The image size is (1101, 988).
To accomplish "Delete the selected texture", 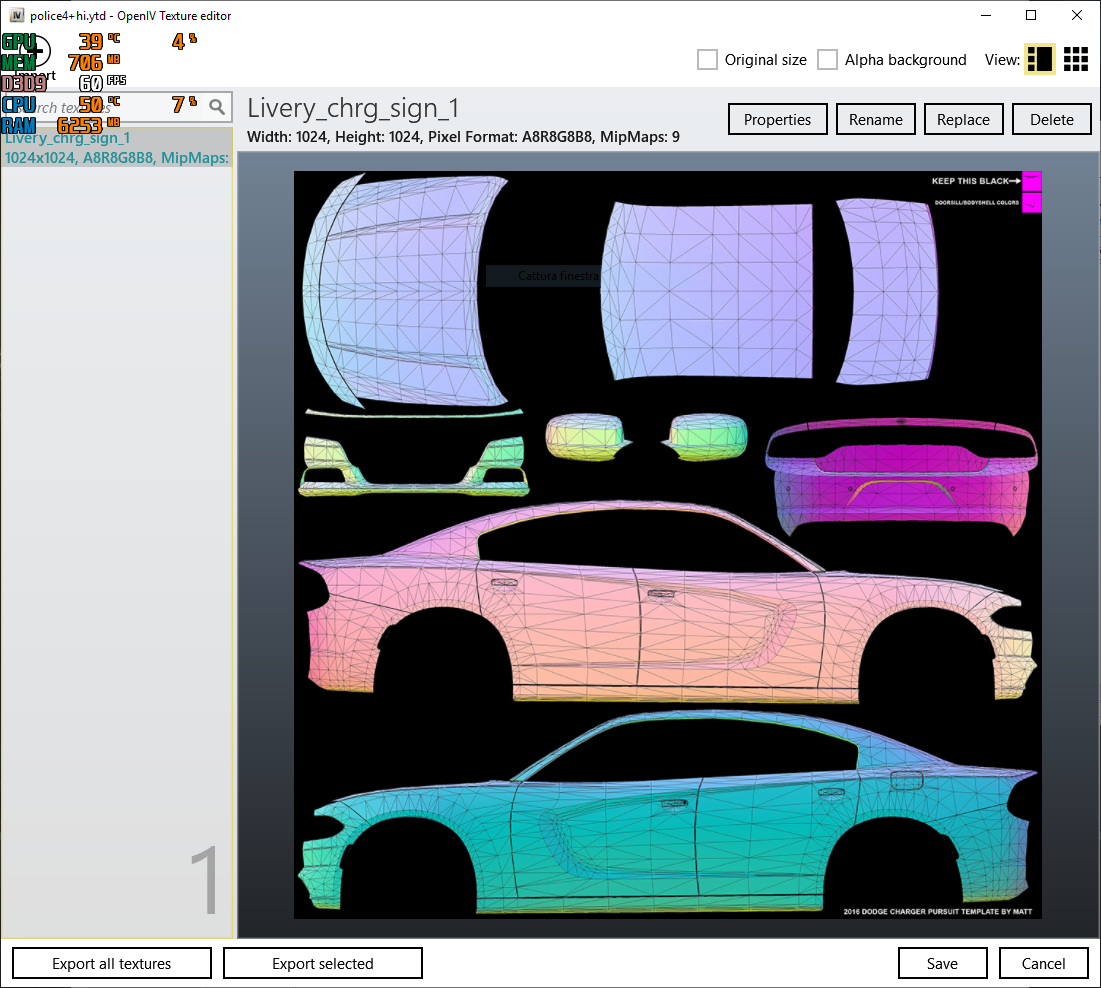I will 1051,119.
